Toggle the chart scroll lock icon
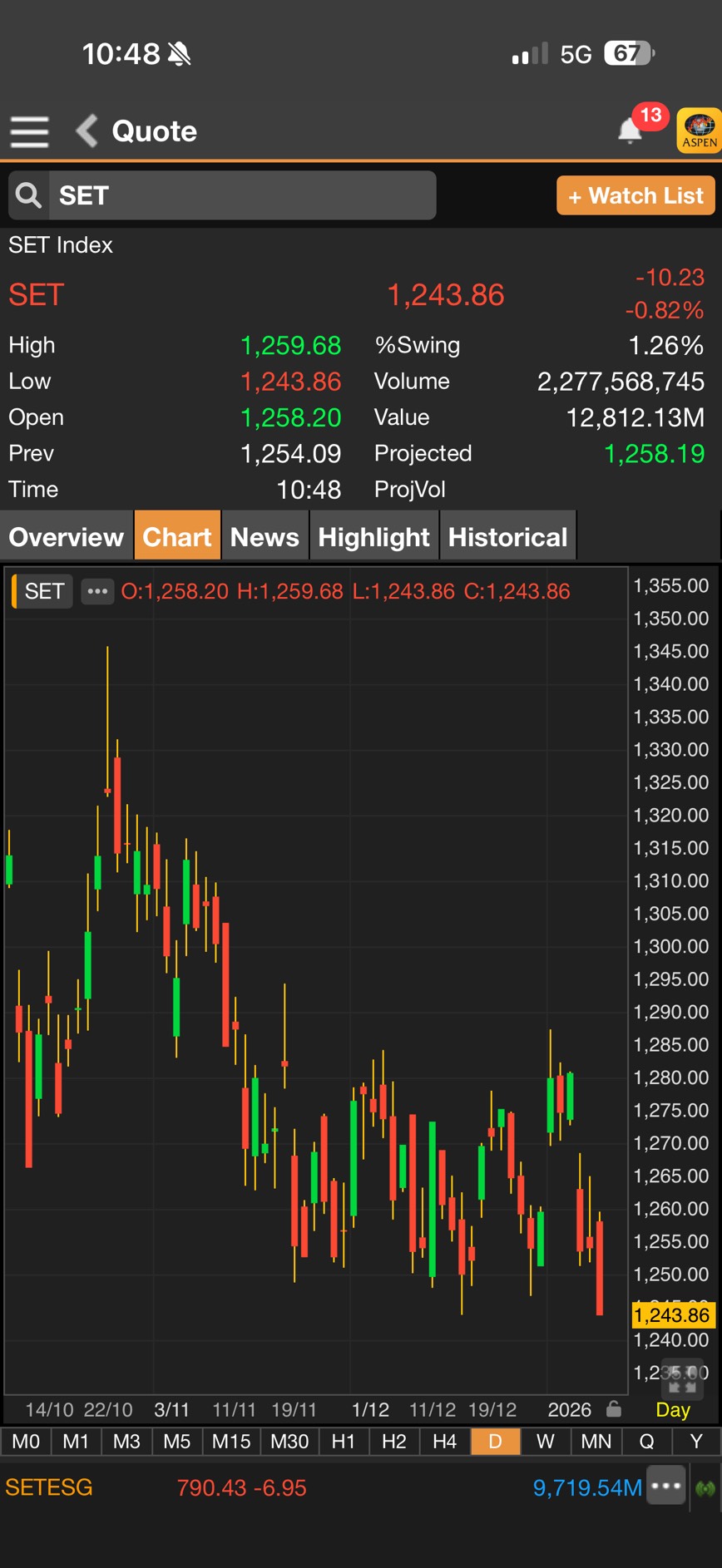 click(x=614, y=1408)
